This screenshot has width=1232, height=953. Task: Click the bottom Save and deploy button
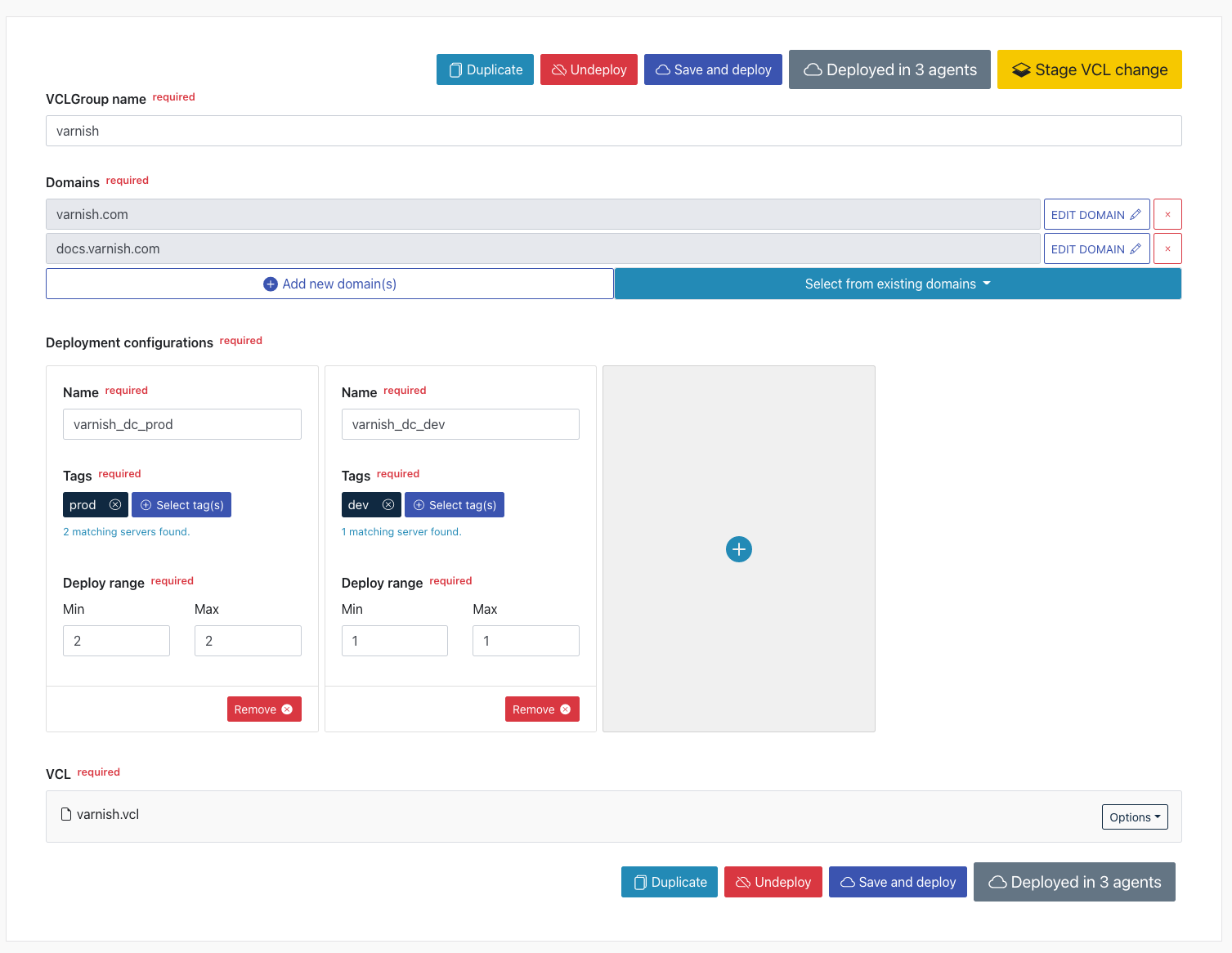pos(897,882)
